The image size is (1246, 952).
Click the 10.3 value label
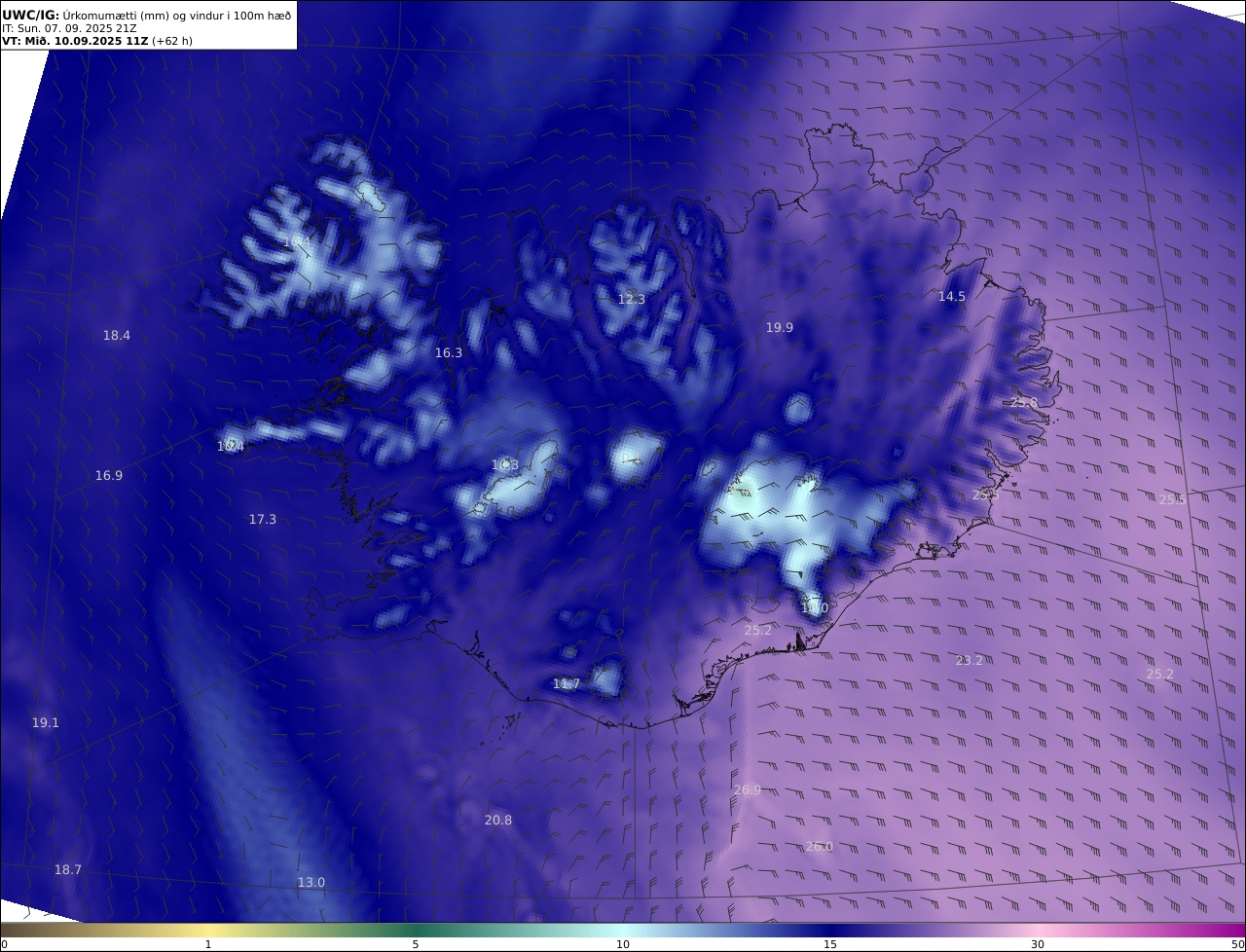pyautogui.click(x=505, y=465)
